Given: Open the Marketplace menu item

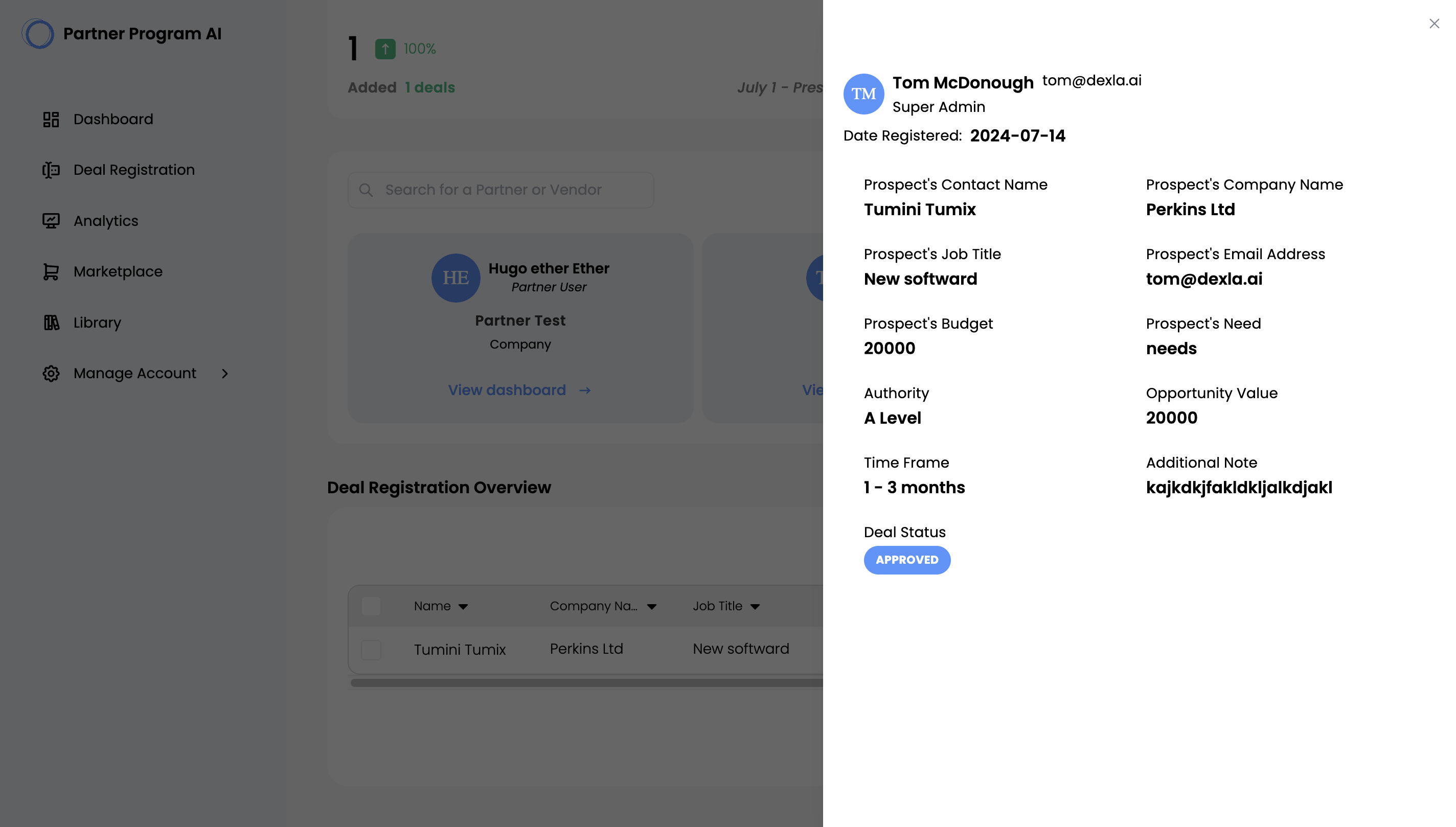Looking at the screenshot, I should point(118,271).
